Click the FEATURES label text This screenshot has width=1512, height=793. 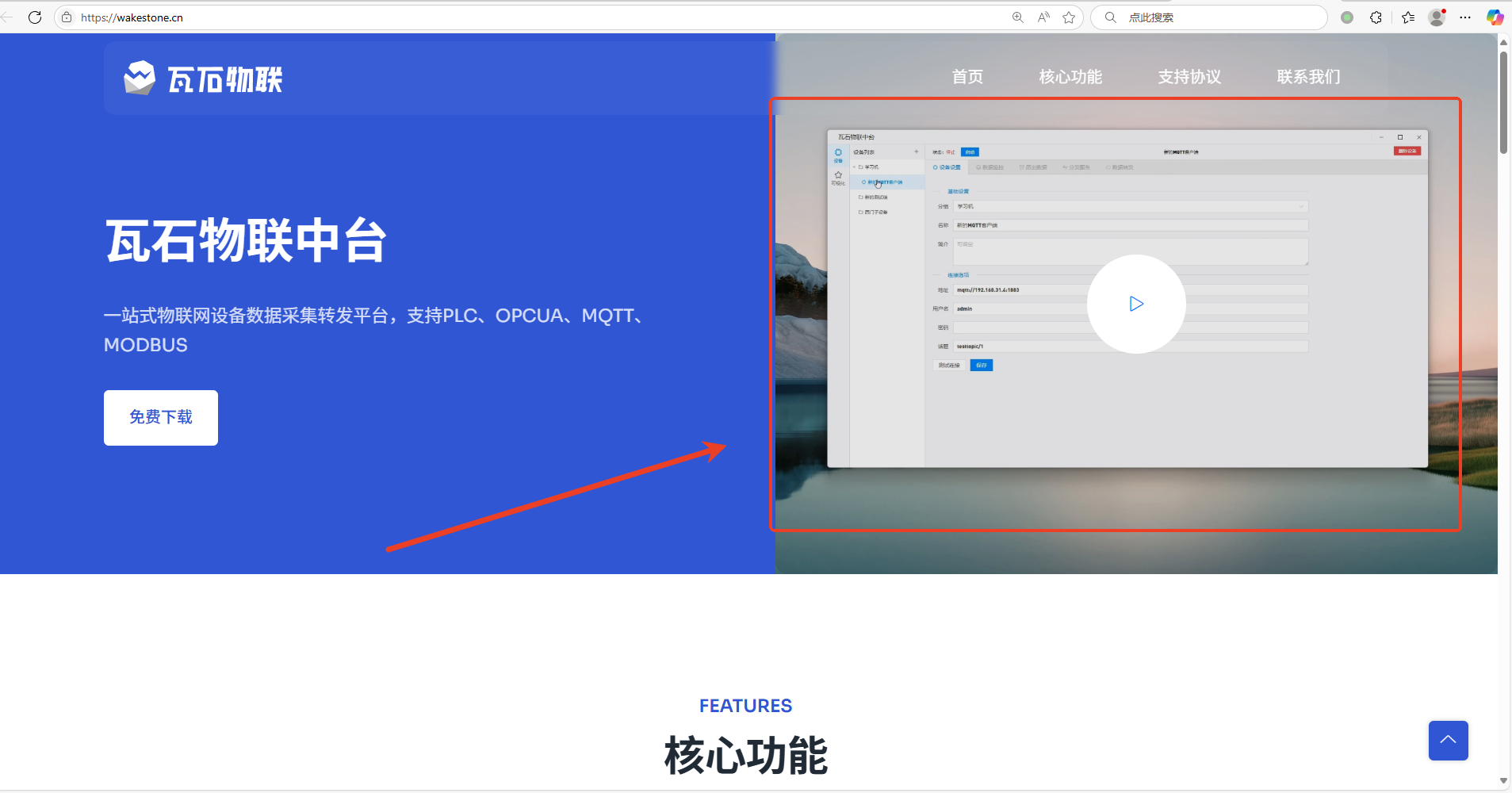coord(745,706)
